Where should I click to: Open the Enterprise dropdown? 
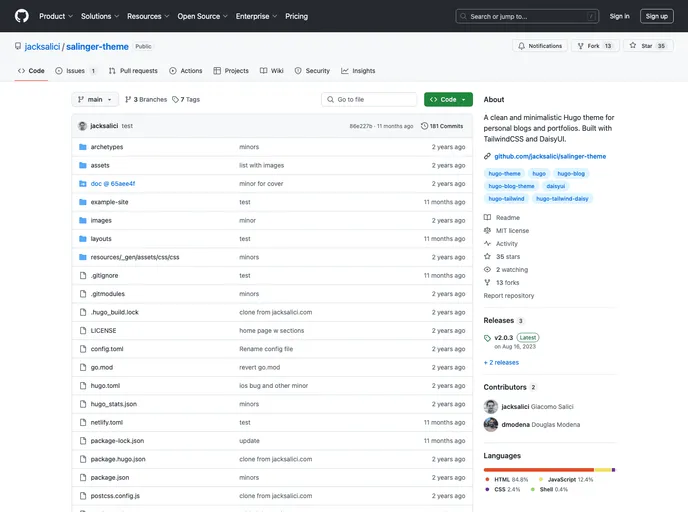tap(257, 16)
